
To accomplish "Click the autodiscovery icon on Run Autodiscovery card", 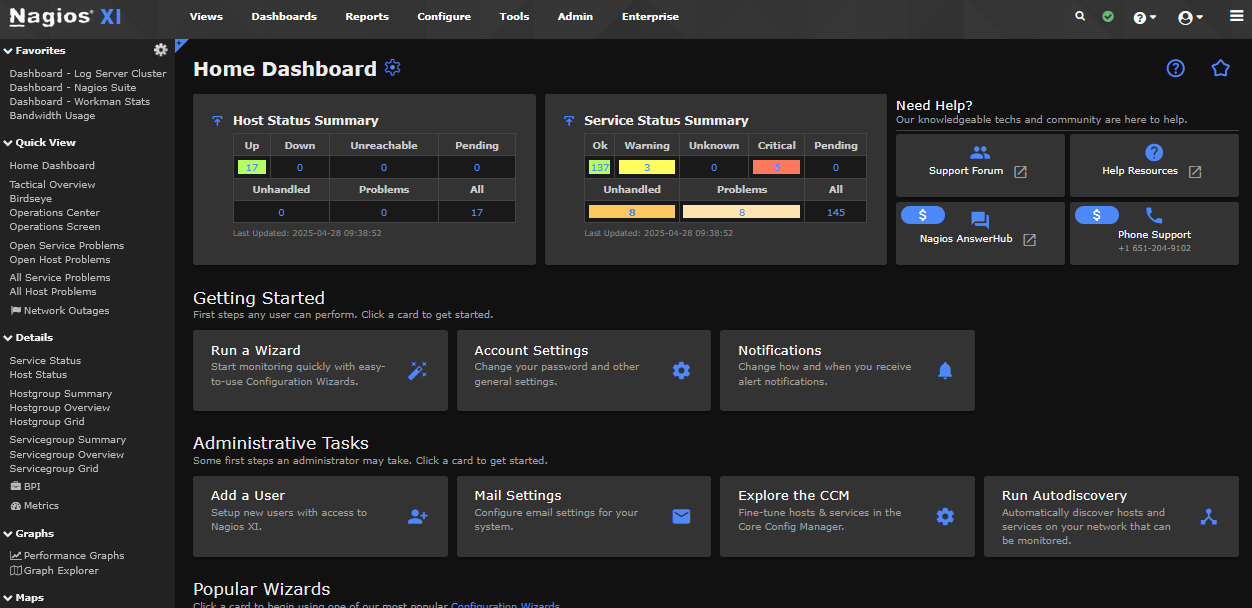I will point(1208,516).
